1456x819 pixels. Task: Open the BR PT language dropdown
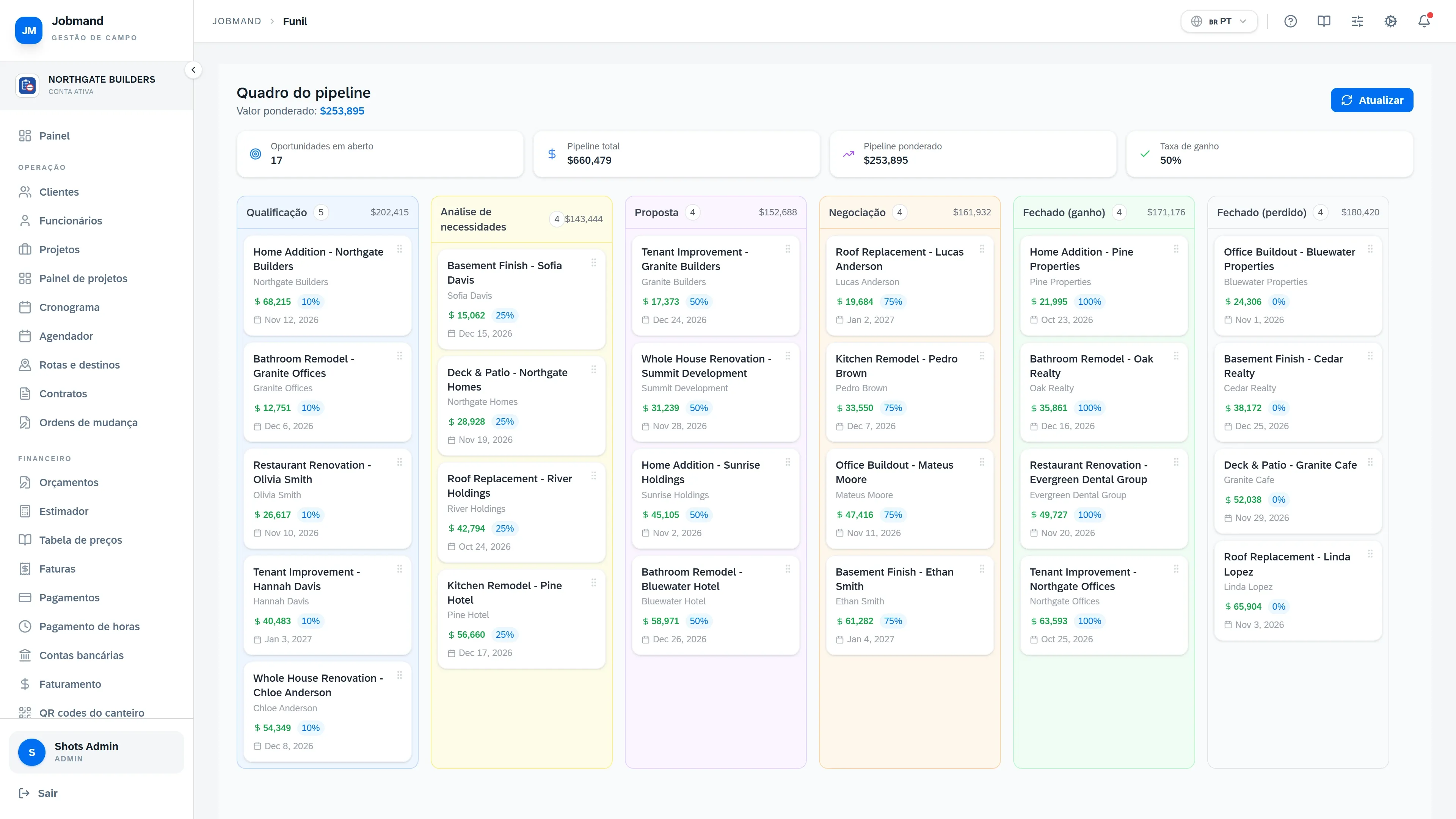1219,22
